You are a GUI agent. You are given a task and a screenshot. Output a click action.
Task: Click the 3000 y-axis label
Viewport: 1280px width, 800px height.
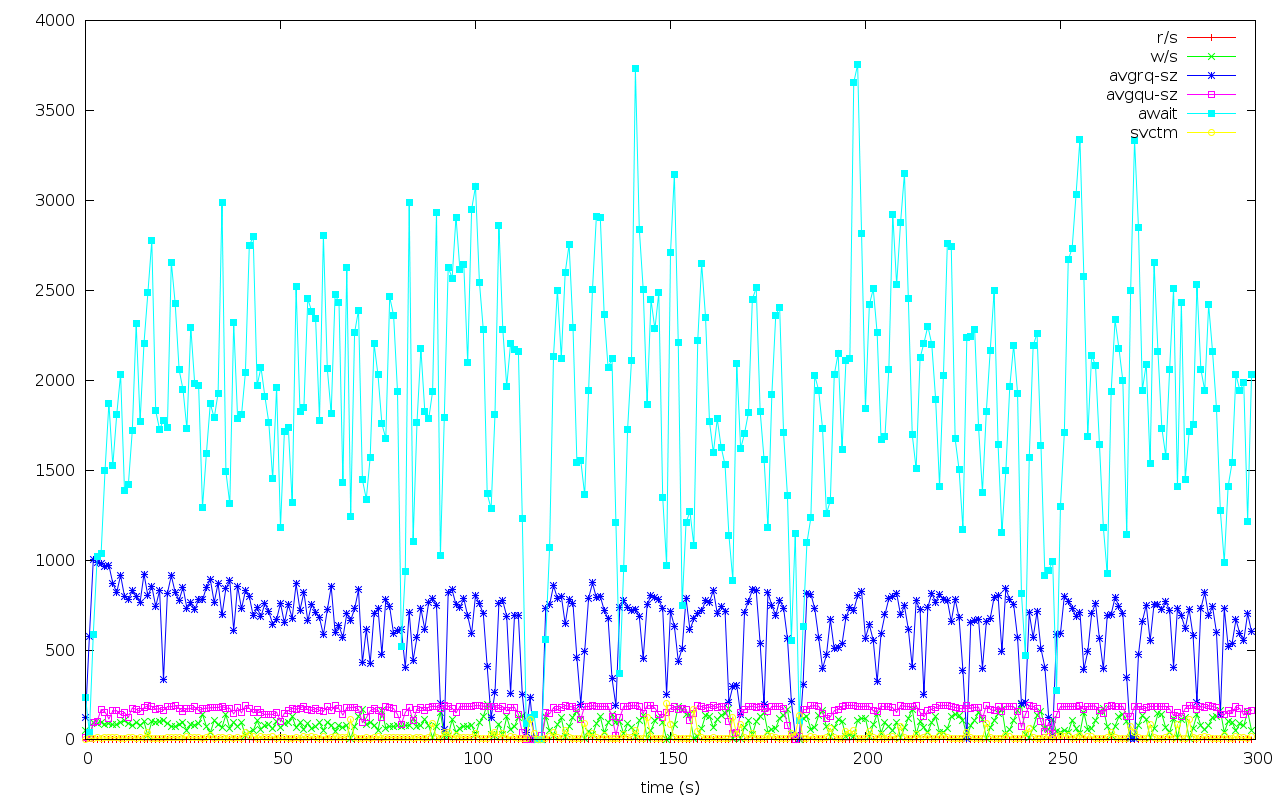[x=56, y=200]
